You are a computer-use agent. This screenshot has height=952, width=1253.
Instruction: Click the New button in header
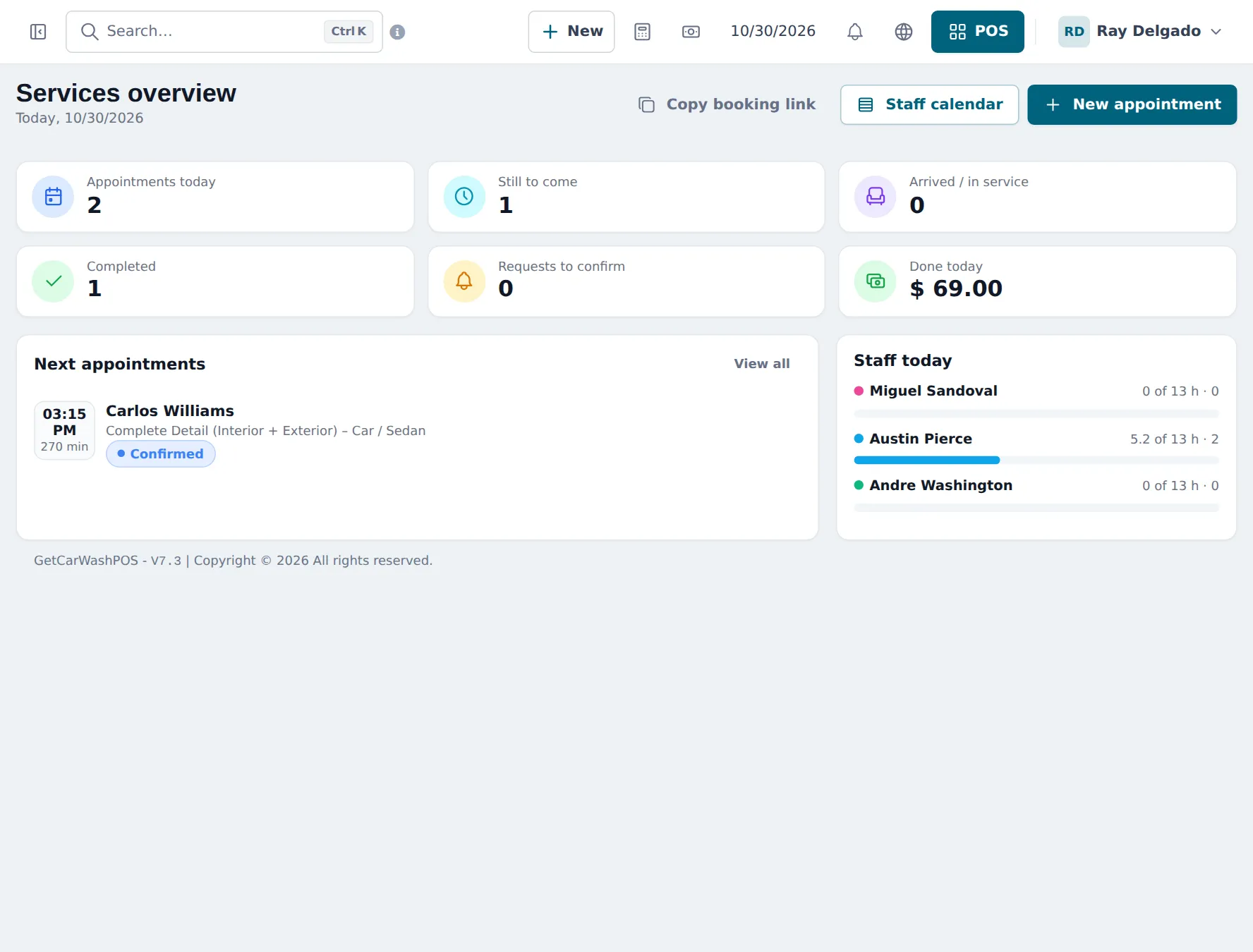[x=571, y=32]
